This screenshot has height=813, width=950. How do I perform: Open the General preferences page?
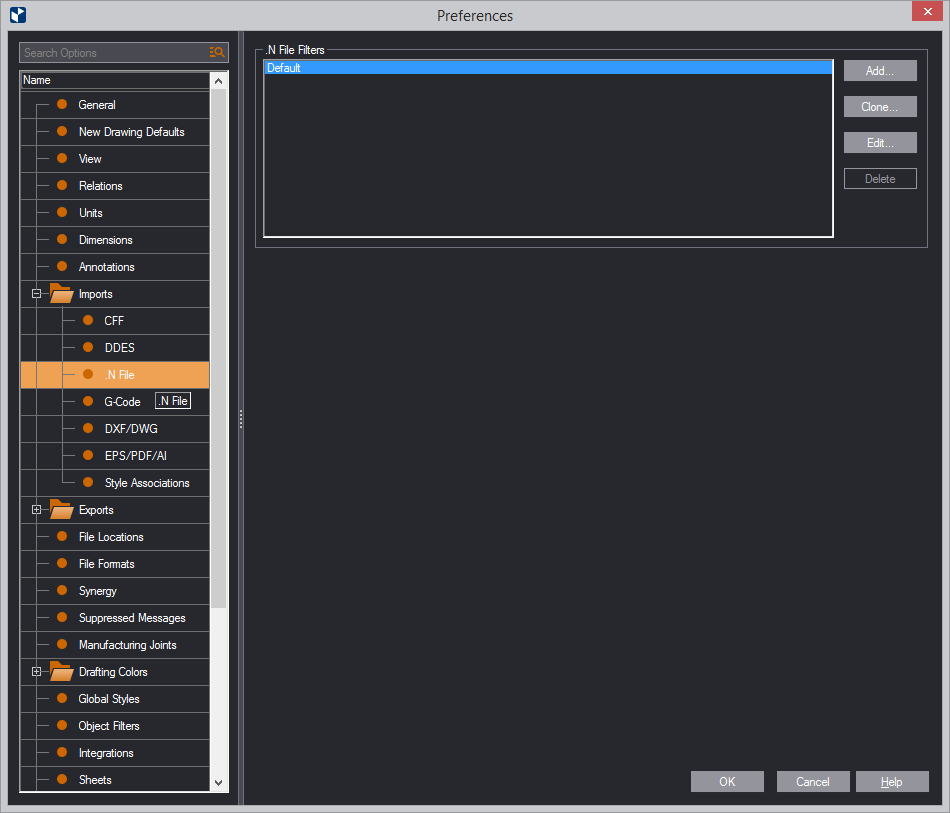[x=97, y=105]
